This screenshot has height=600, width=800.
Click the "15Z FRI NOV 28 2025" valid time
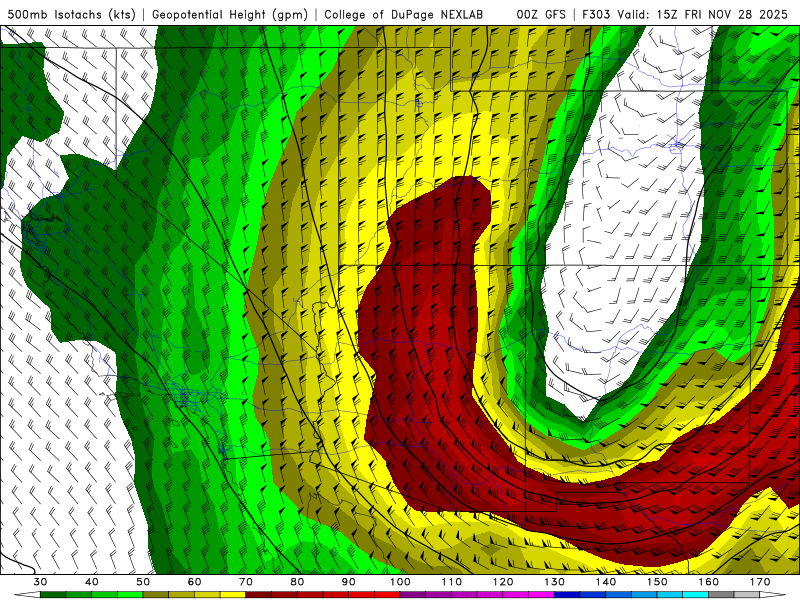(722, 15)
